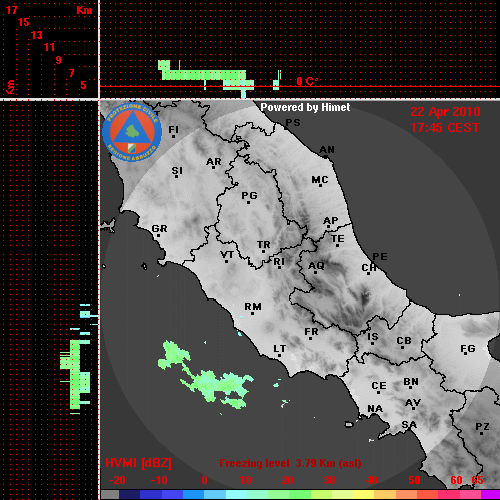500x500 pixels.
Task: Click the CB city label
Action: 404,341
